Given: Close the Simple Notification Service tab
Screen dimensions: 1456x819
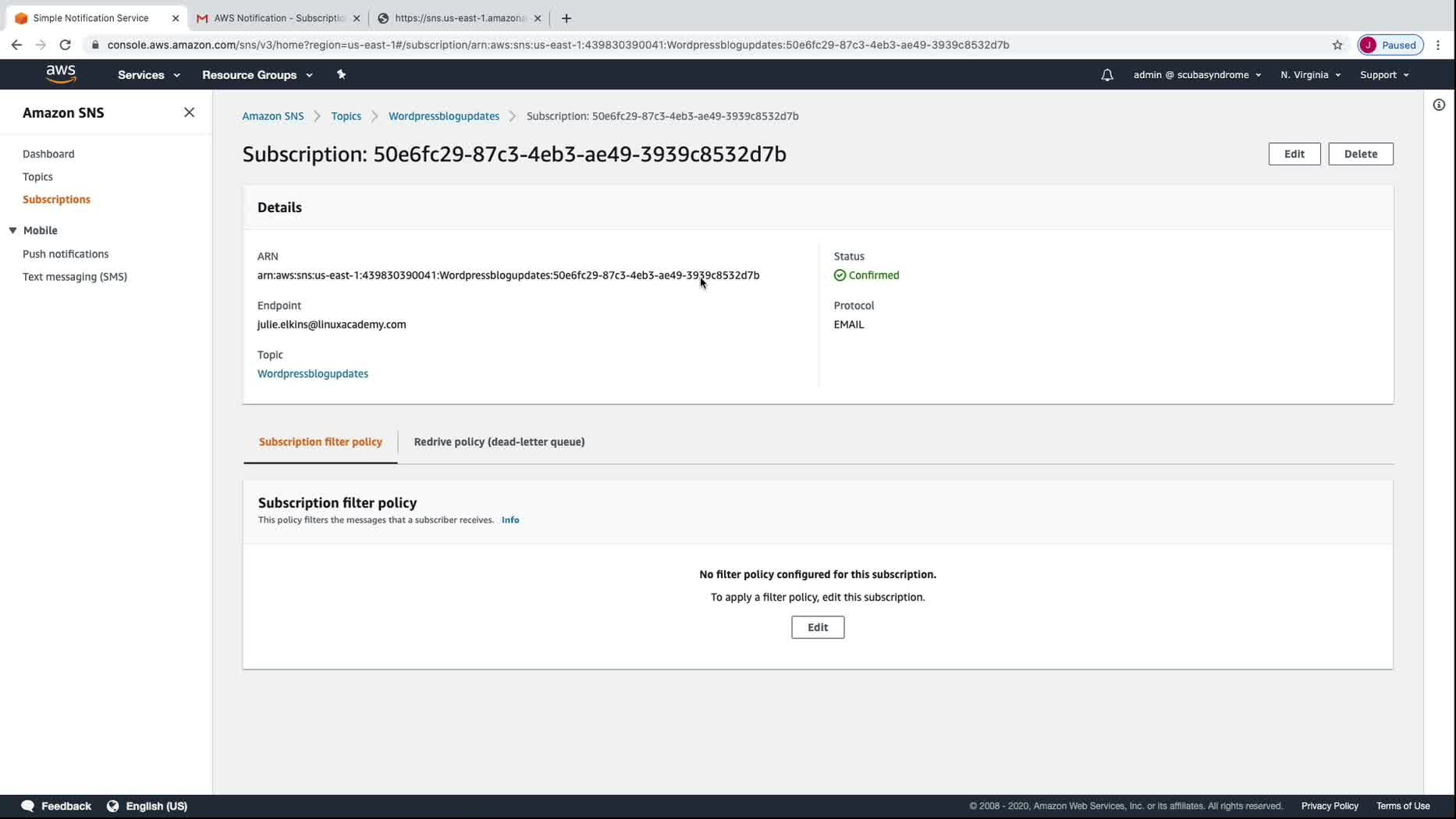Looking at the screenshot, I should (176, 18).
